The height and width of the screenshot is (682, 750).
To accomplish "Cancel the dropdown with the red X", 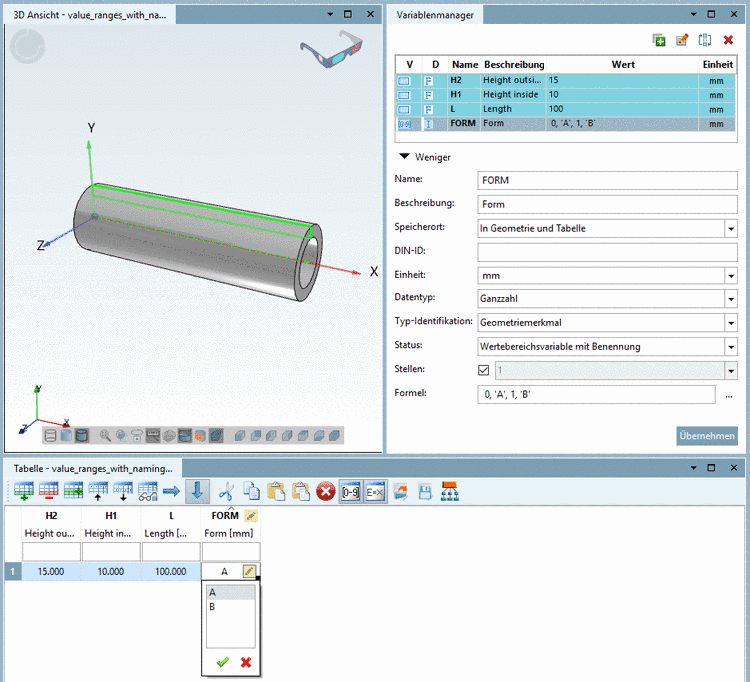I will (245, 662).
